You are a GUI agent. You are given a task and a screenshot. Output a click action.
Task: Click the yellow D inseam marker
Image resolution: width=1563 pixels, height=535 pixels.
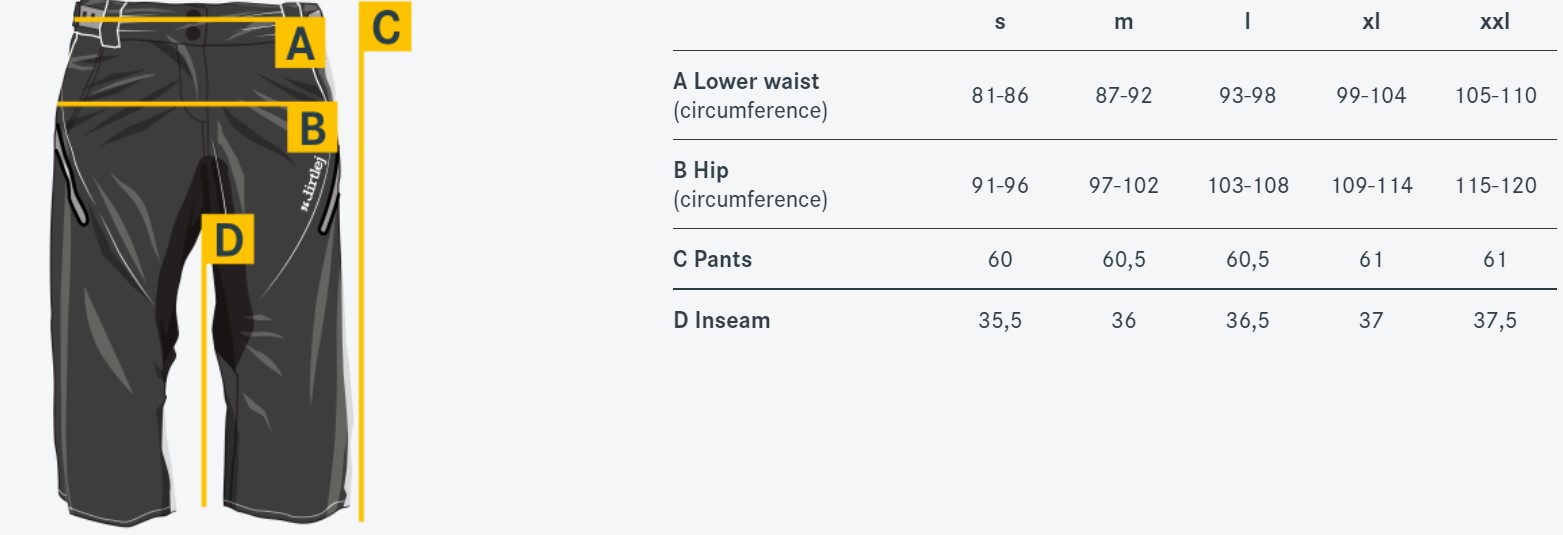(229, 240)
